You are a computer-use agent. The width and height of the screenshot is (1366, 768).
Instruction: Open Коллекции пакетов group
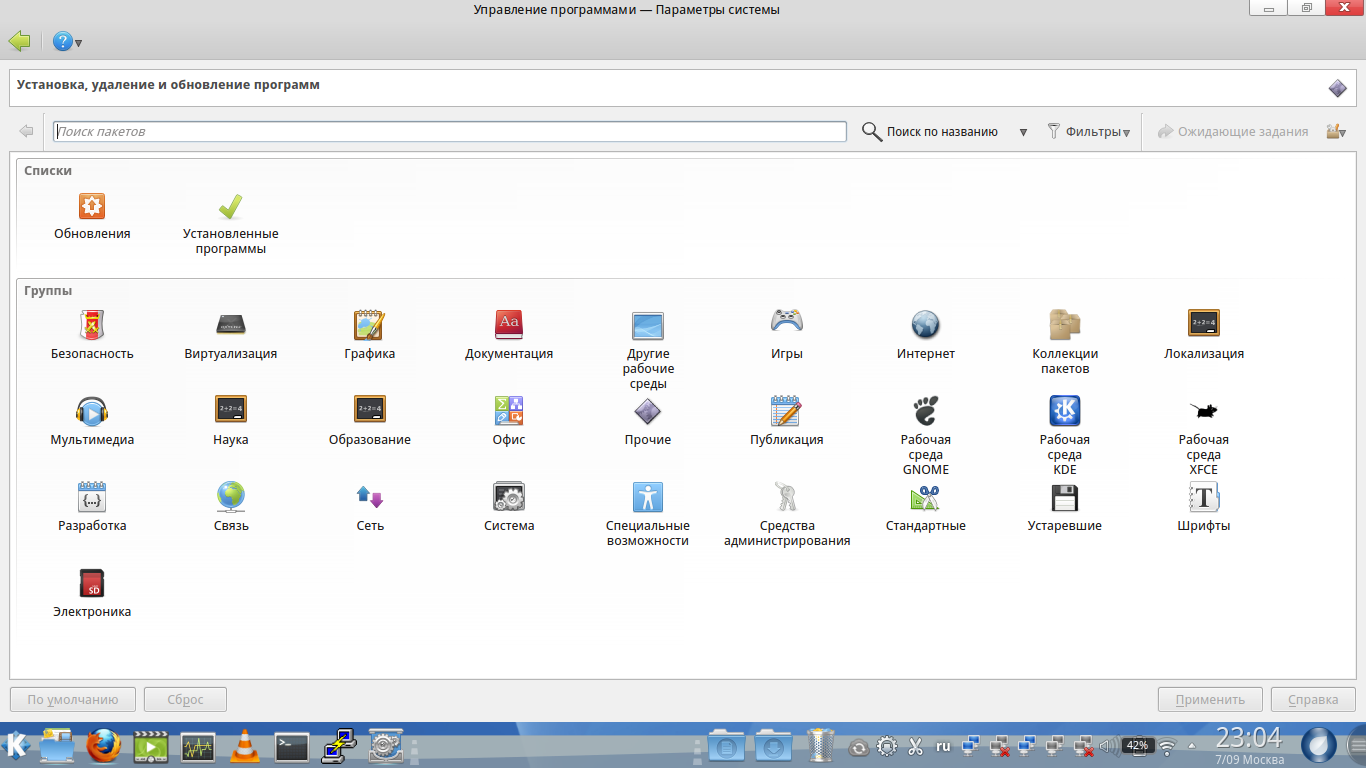click(x=1065, y=342)
